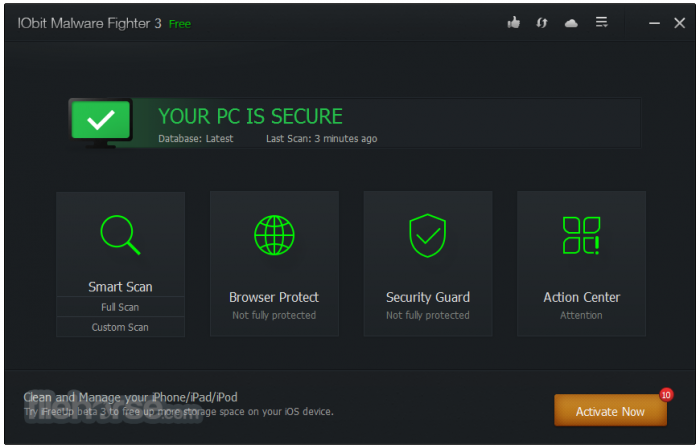Open Security Guard not fully protected status
Viewport: 700px width, 448px height.
(x=427, y=315)
